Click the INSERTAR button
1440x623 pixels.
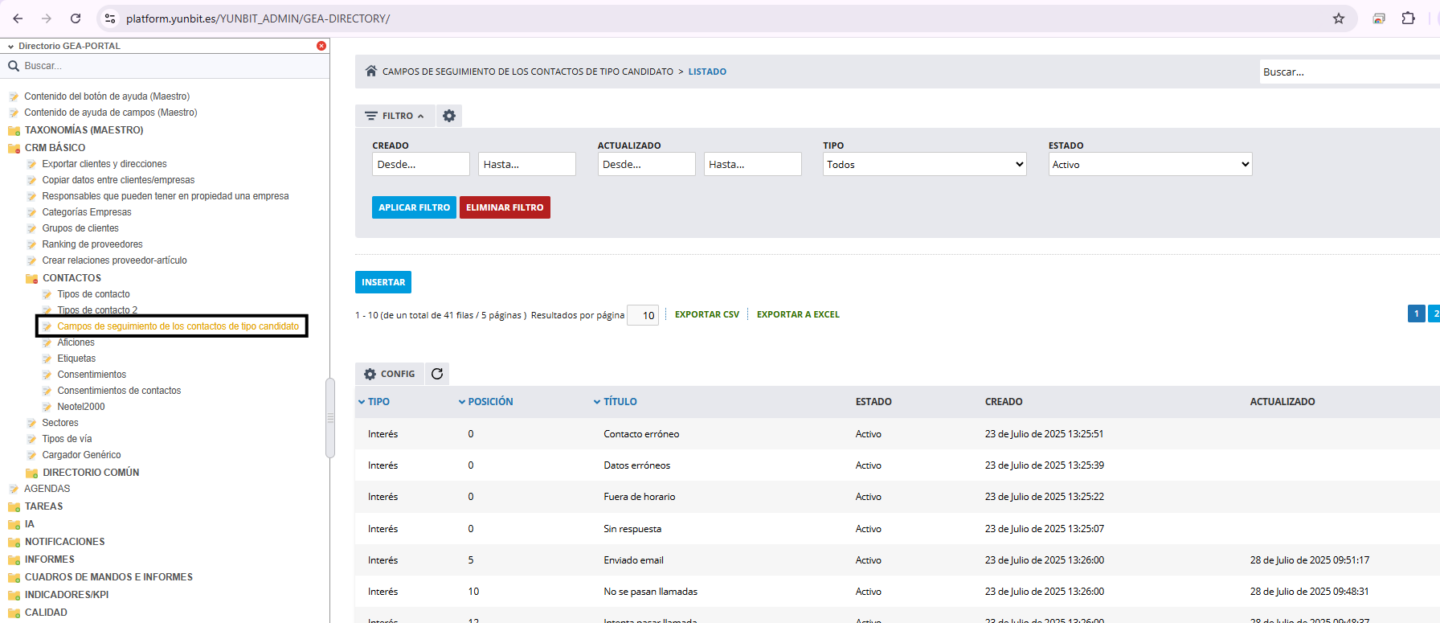[383, 283]
